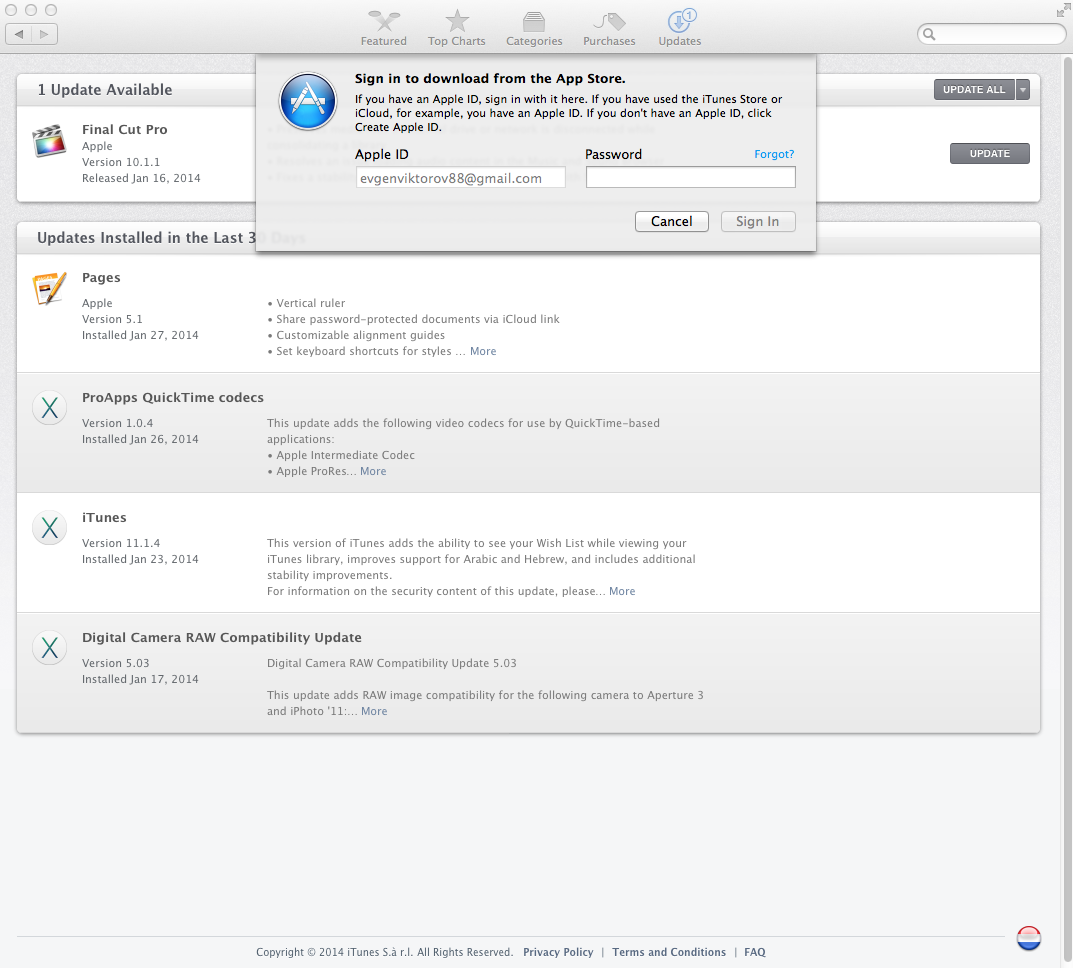Click the vertical scrollbar
The width and height of the screenshot is (1073, 968).
(x=1067, y=510)
